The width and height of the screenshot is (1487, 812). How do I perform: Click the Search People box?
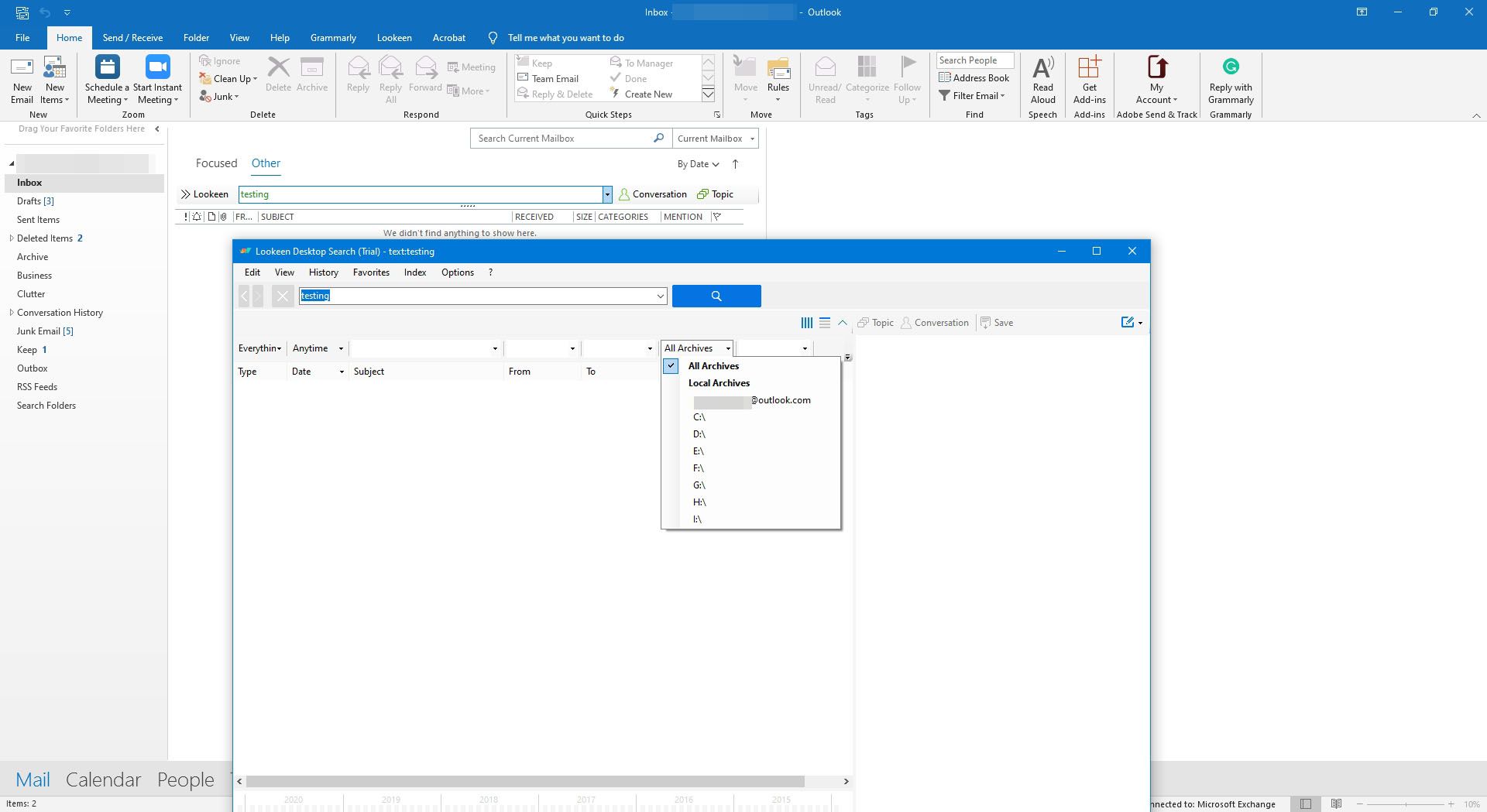(975, 60)
